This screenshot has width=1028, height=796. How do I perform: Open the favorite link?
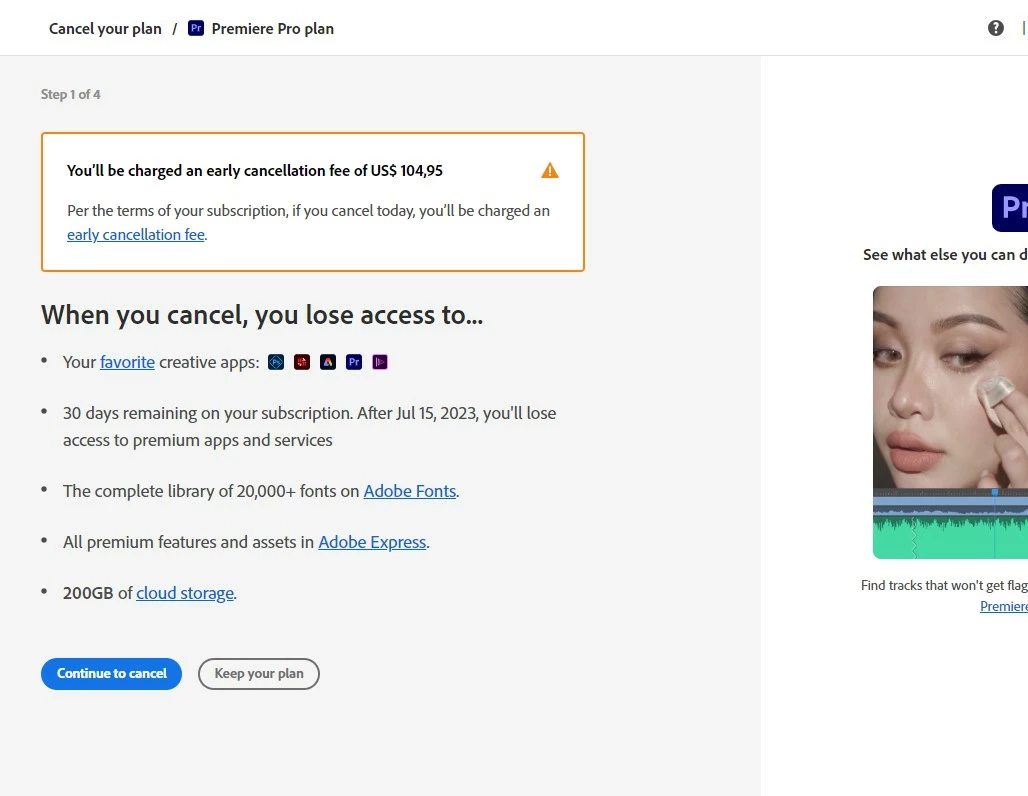point(127,362)
